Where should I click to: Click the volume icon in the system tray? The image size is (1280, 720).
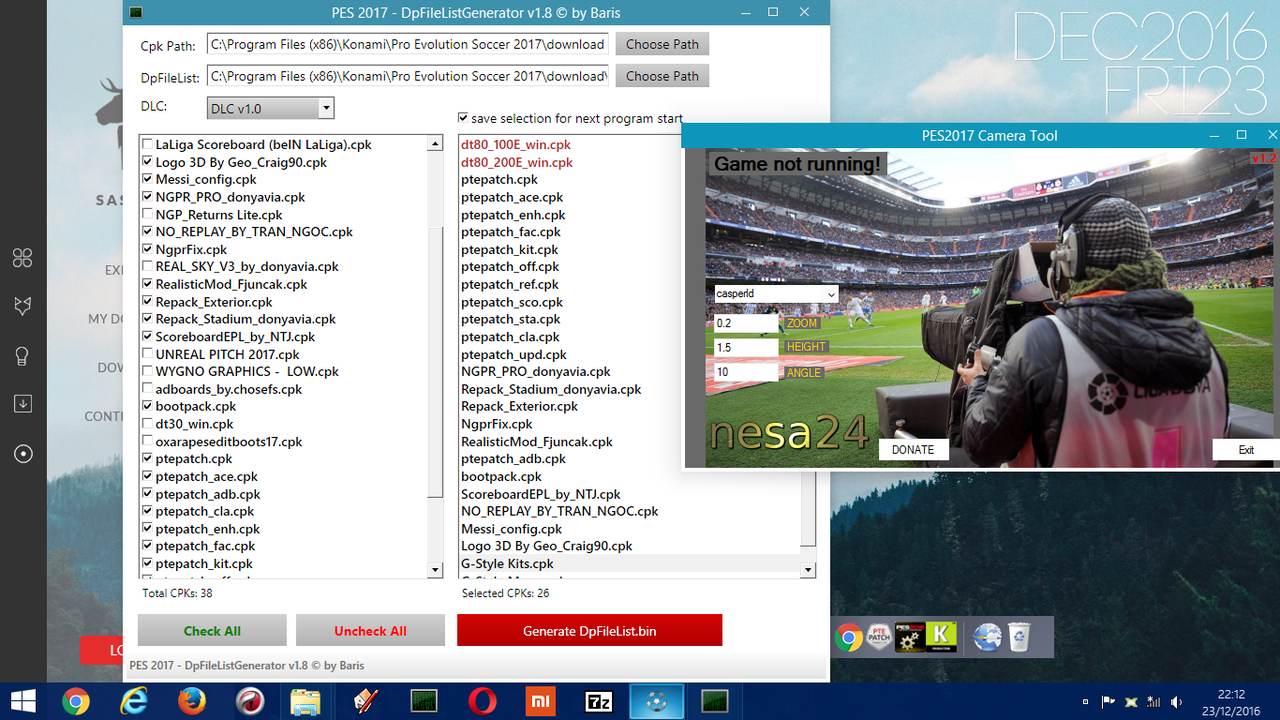coord(1177,702)
